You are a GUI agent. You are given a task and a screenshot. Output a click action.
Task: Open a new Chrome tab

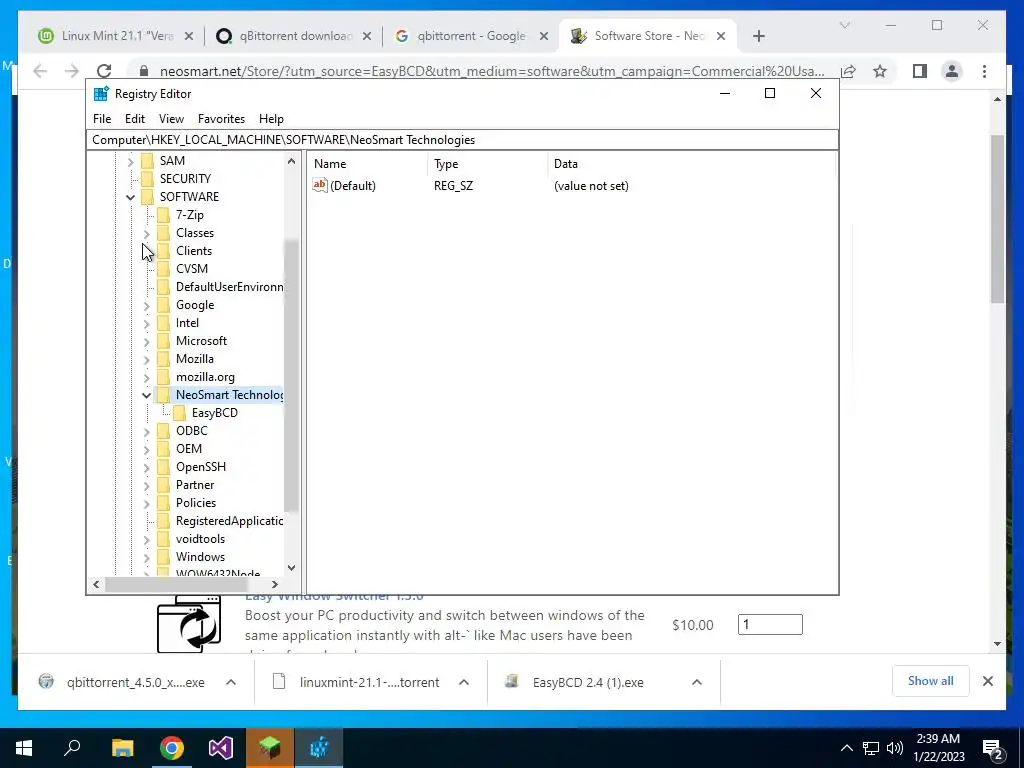point(758,37)
